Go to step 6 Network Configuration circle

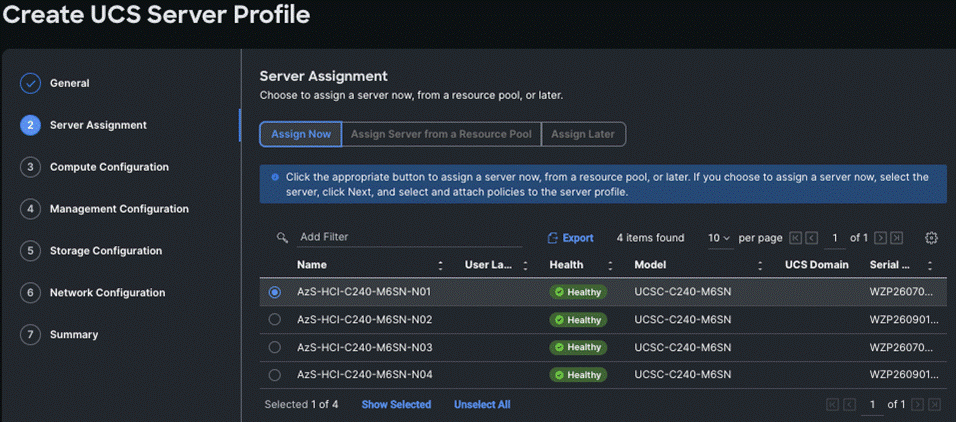[30, 293]
